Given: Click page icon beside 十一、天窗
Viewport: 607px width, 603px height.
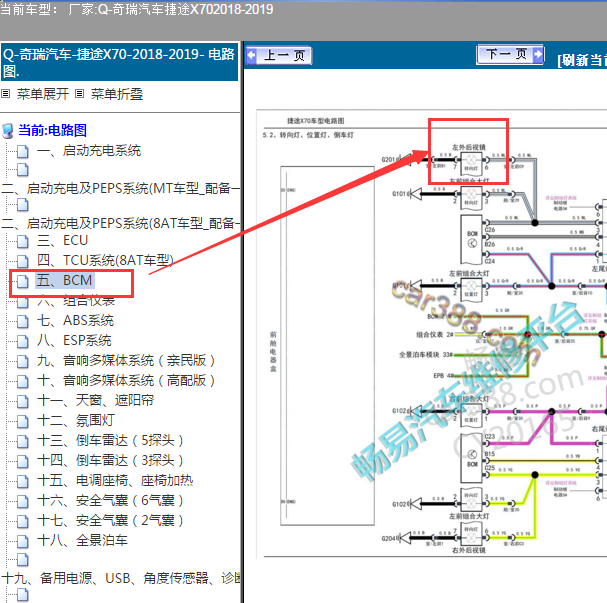Looking at the screenshot, I should [23, 401].
